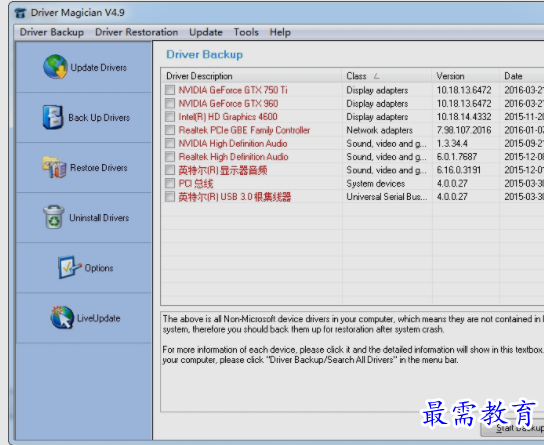Click the Driver Magician title bar icon
This screenshot has height=445, width=544.
coord(20,13)
